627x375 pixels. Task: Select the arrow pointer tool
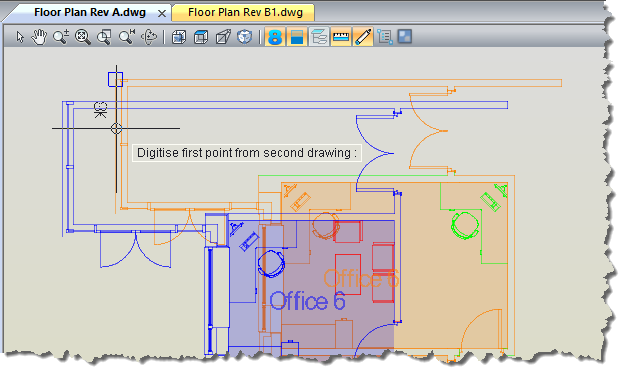coord(20,37)
